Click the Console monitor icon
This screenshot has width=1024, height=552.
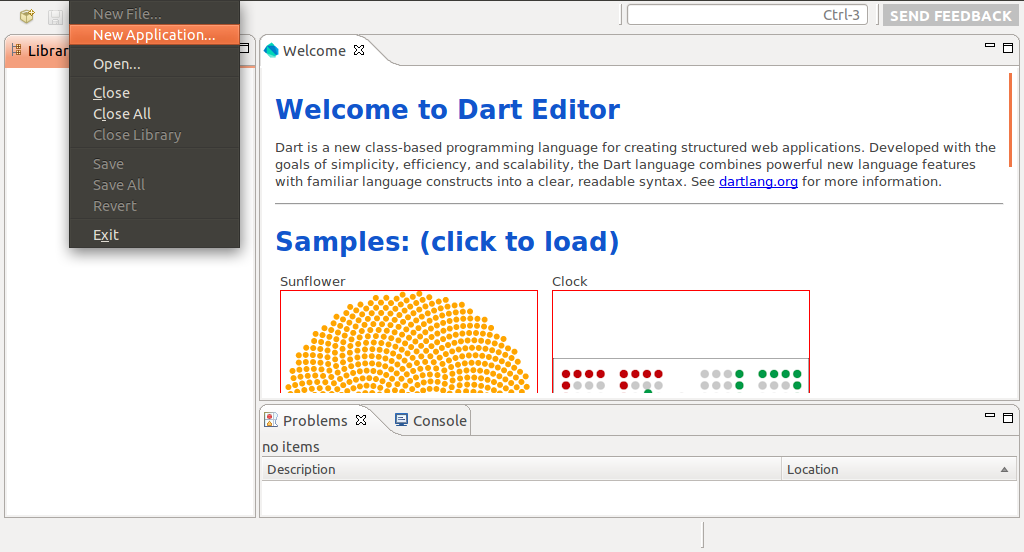tap(402, 420)
